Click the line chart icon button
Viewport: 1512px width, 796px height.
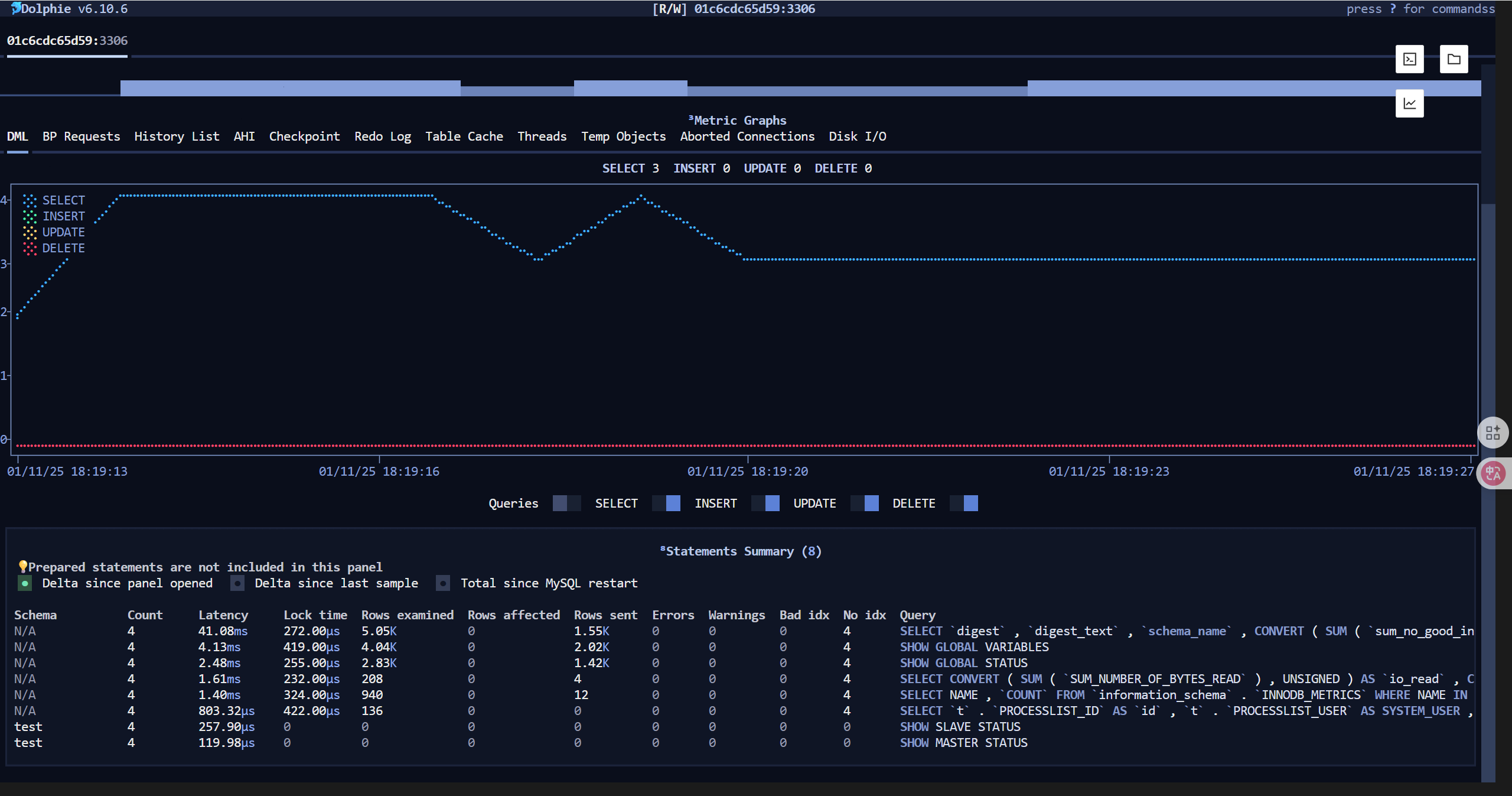tap(1409, 103)
